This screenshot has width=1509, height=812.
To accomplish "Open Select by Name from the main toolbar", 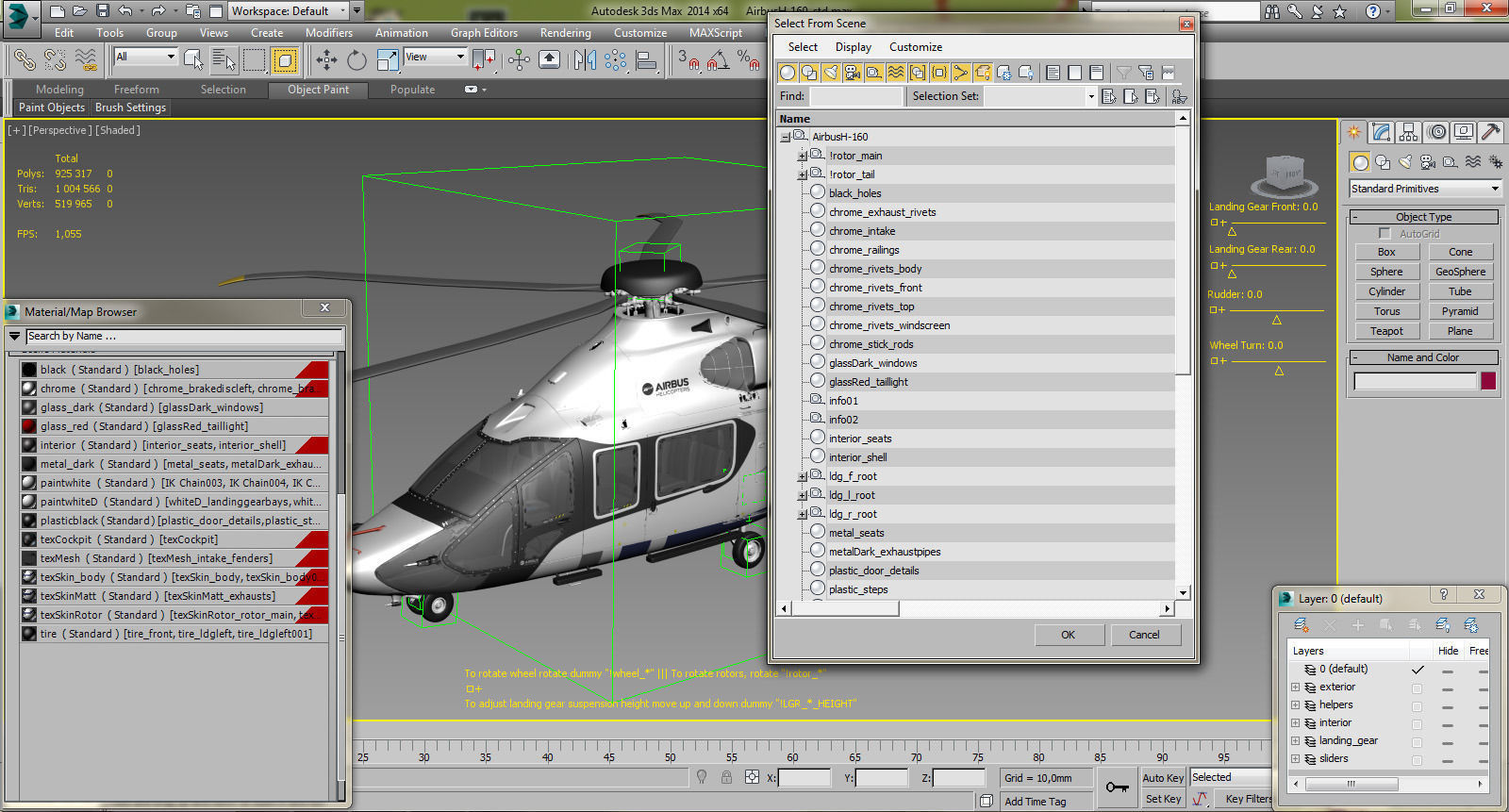I will (224, 60).
